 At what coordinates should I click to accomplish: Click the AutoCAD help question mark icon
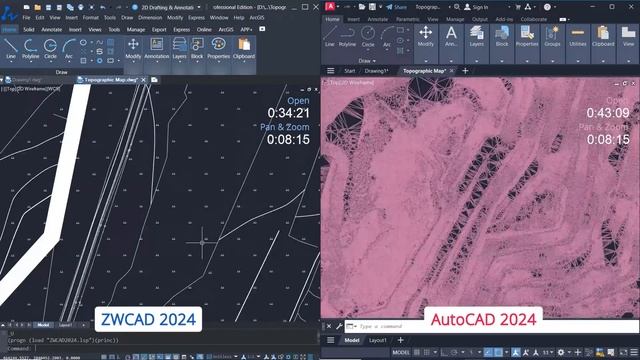547,7
